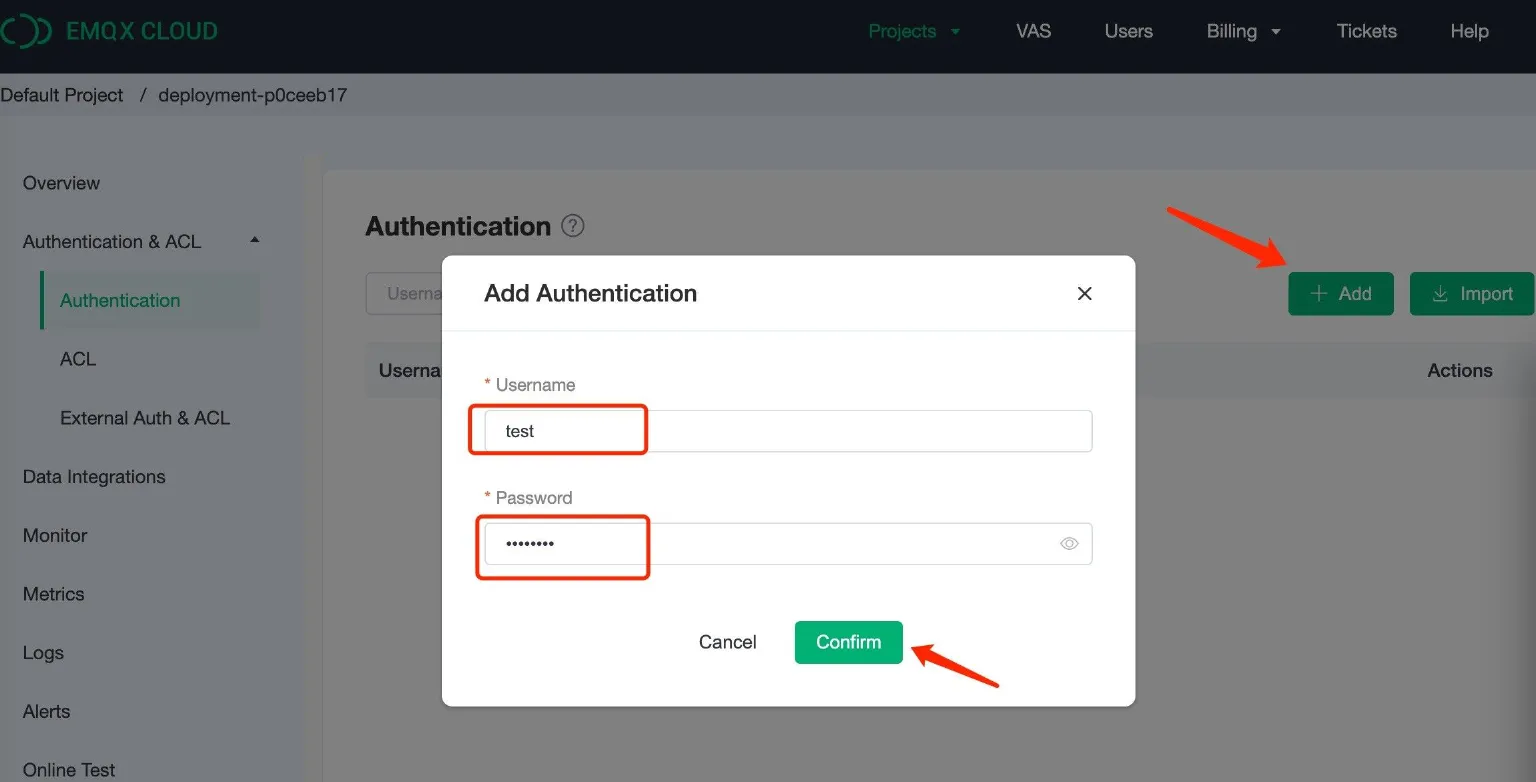Open the Authentication help tooltip icon
The height and width of the screenshot is (782, 1536).
pyautogui.click(x=572, y=226)
